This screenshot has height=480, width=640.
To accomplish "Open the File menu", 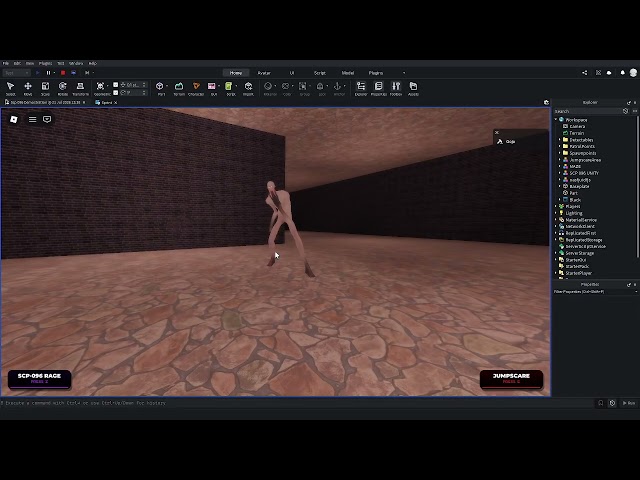I will point(6,63).
